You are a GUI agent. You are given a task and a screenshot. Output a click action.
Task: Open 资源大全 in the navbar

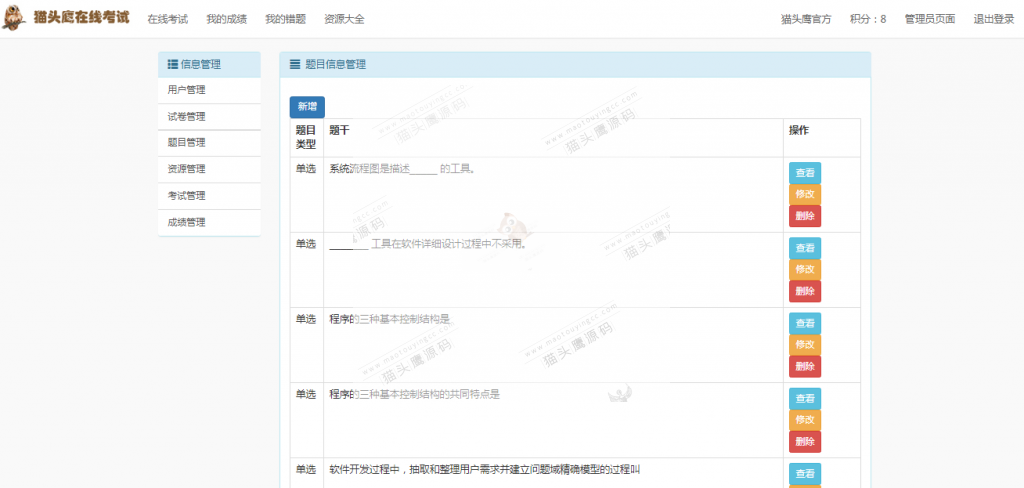(344, 19)
